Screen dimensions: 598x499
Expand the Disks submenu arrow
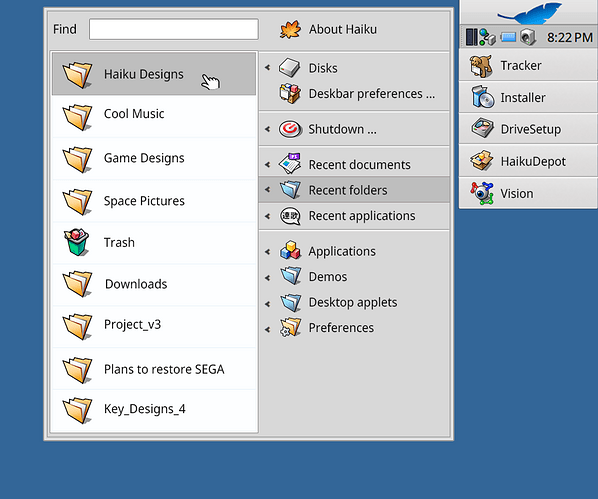point(267,68)
